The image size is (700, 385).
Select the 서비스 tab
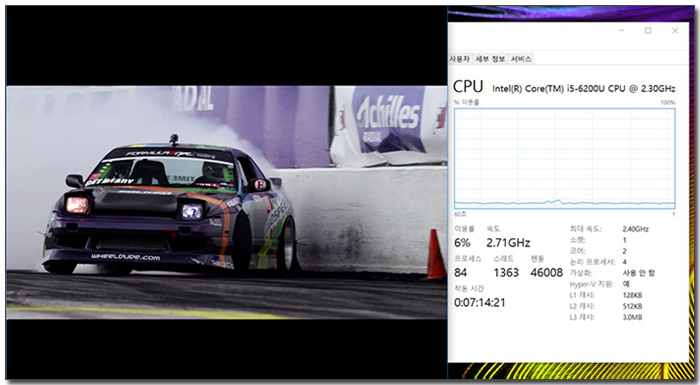(x=521, y=59)
